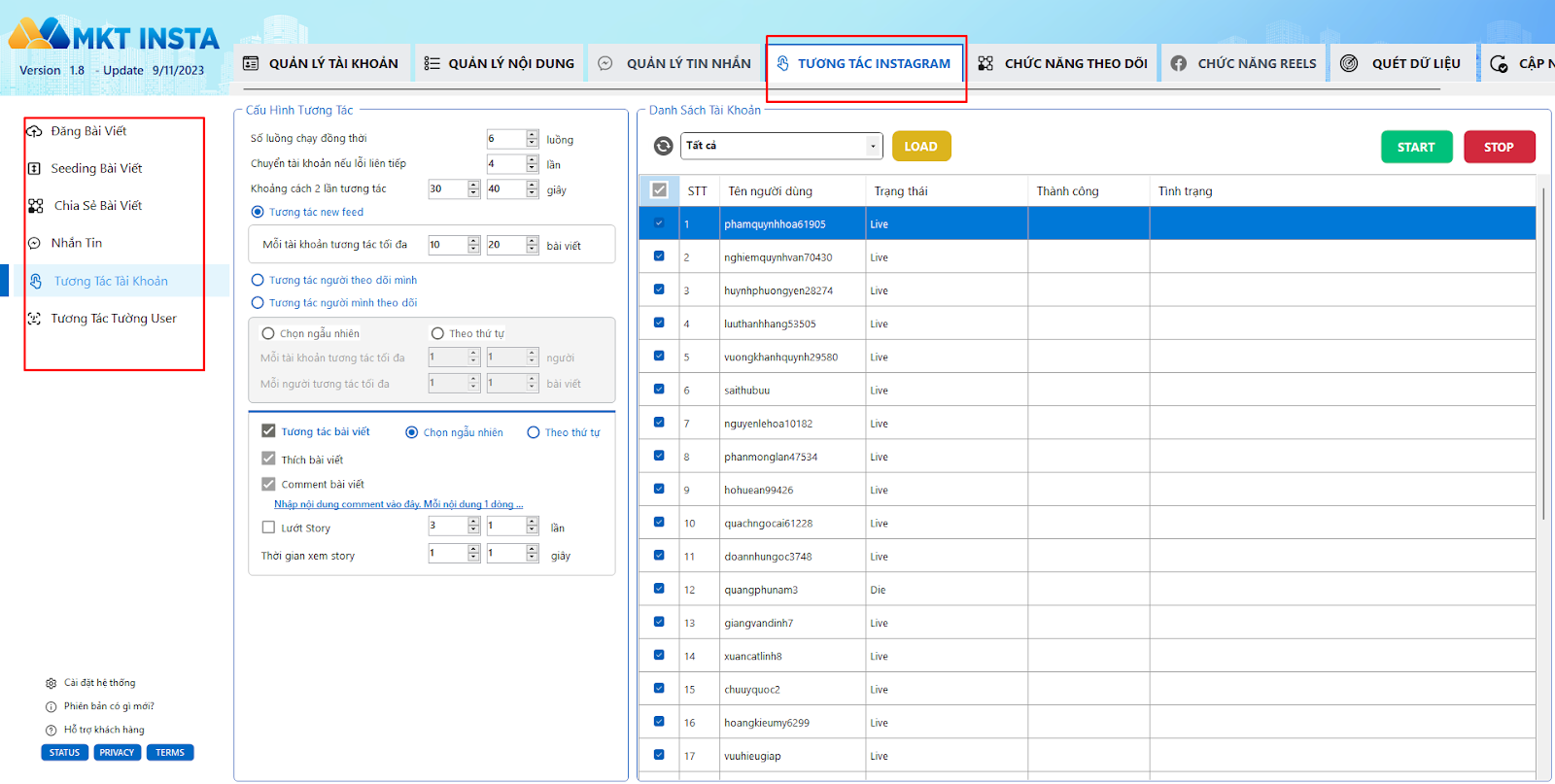This screenshot has height=784, width=1555.
Task: Click the Seeding Bài Viết icon
Action: 34,168
